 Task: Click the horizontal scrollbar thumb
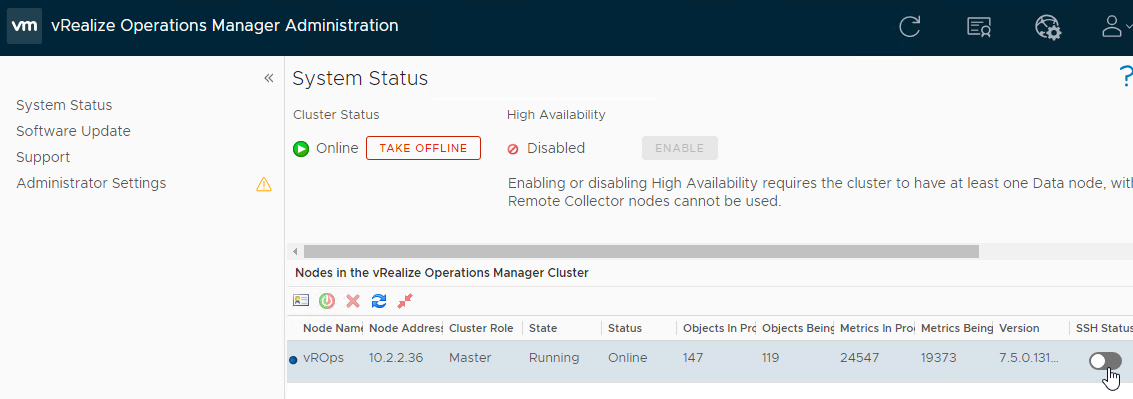click(x=641, y=252)
